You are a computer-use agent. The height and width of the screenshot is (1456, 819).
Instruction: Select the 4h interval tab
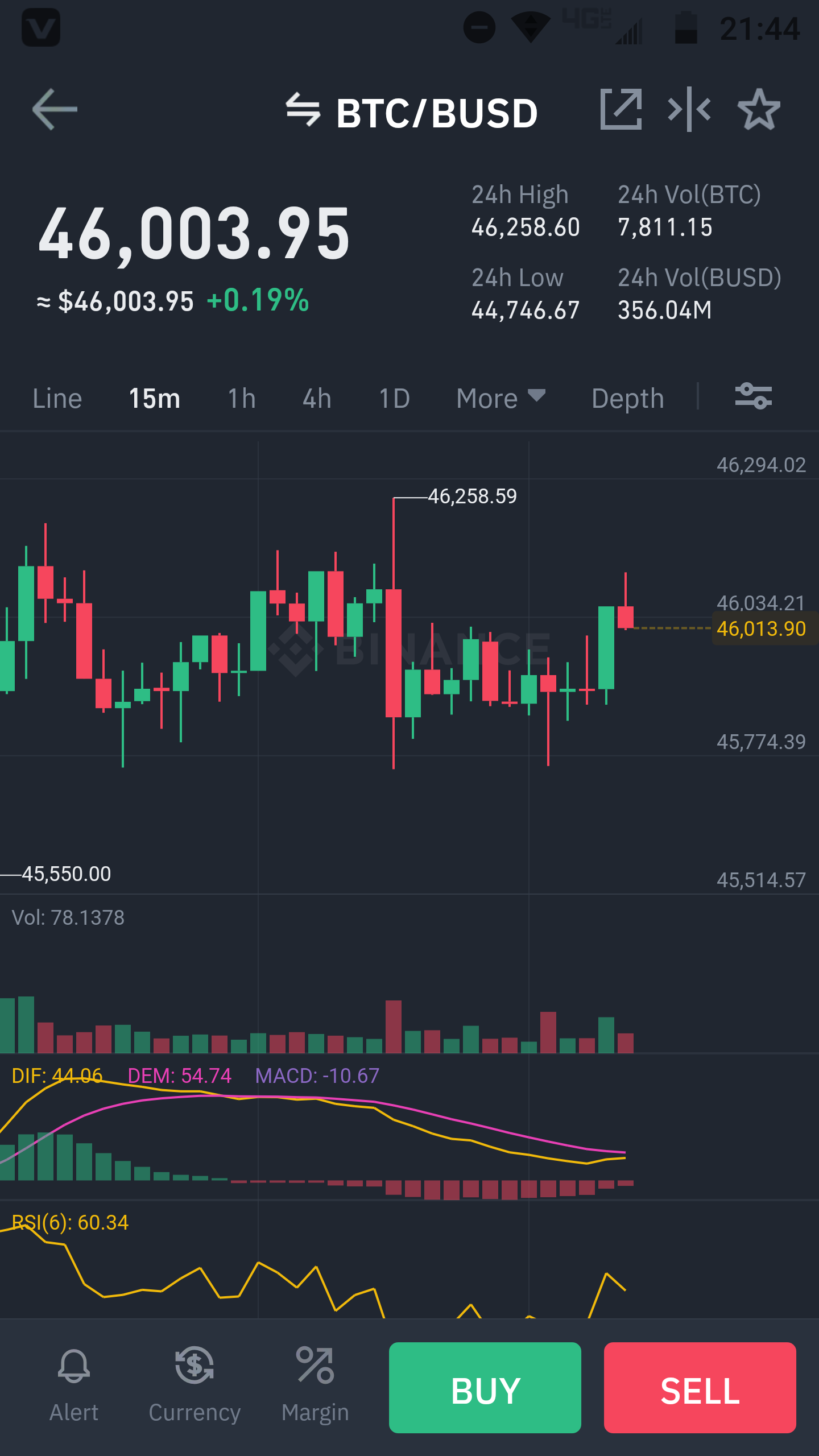point(317,398)
